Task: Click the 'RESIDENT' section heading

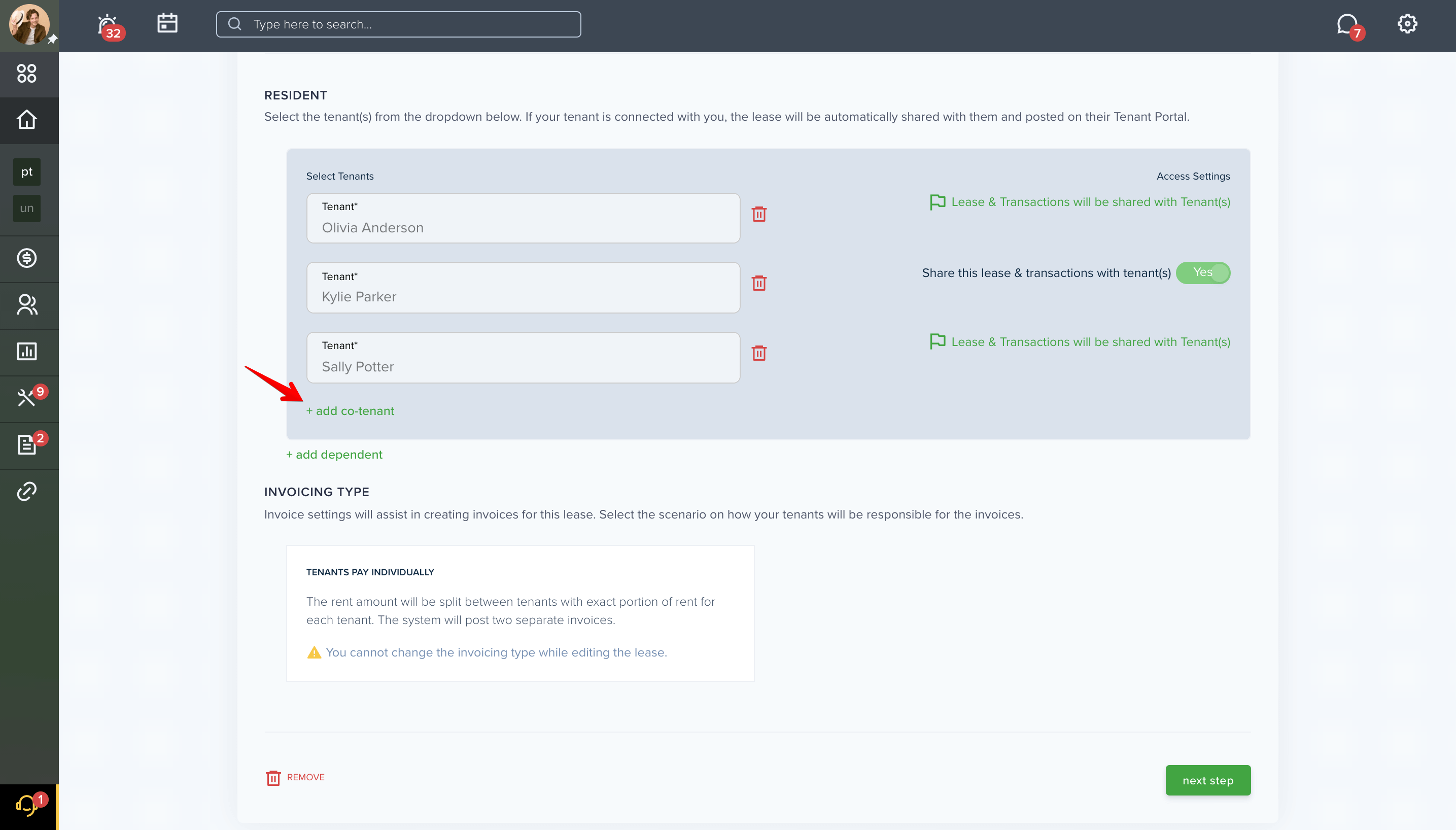Action: (295, 95)
